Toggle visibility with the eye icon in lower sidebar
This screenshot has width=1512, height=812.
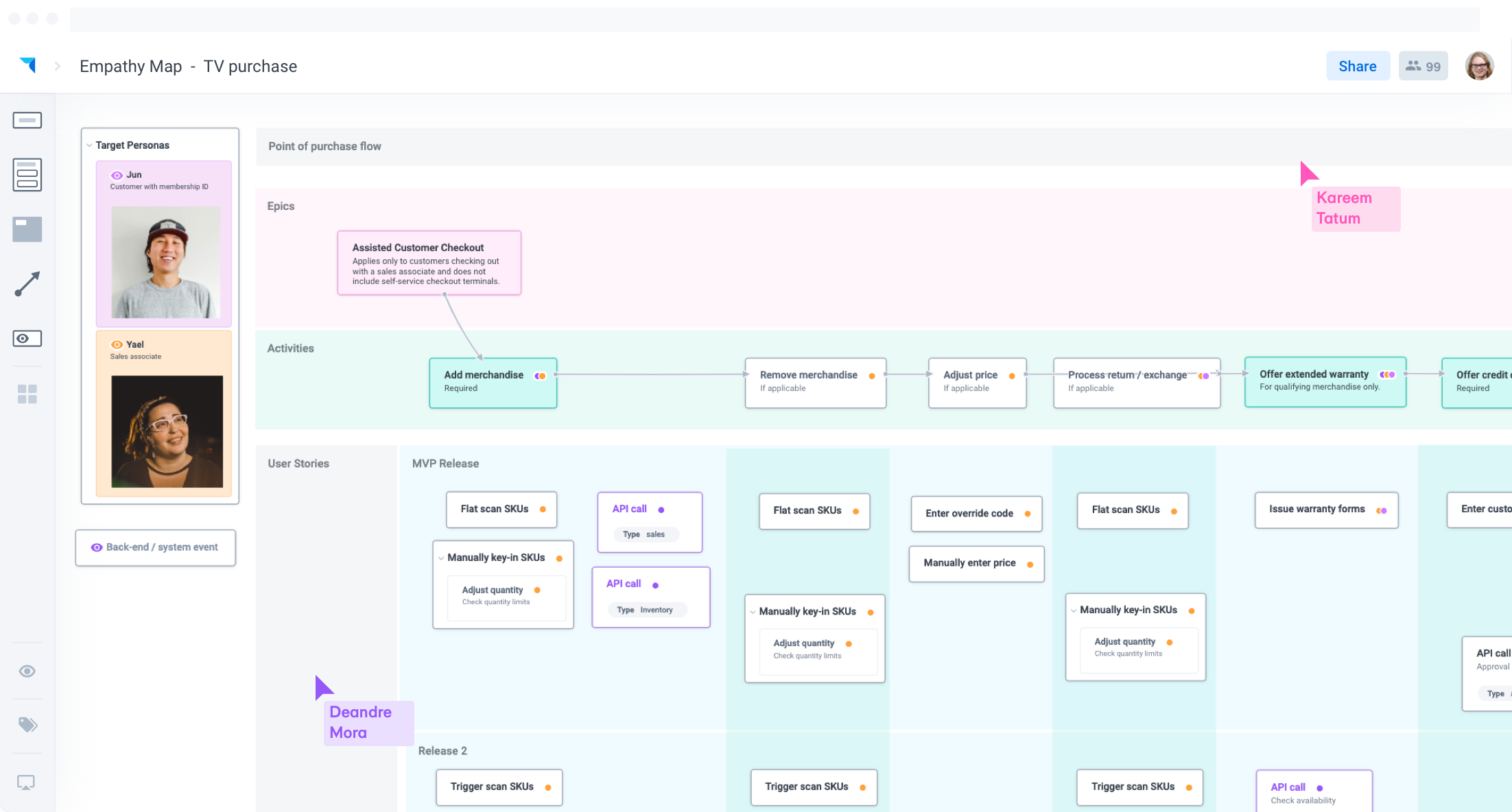(27, 671)
